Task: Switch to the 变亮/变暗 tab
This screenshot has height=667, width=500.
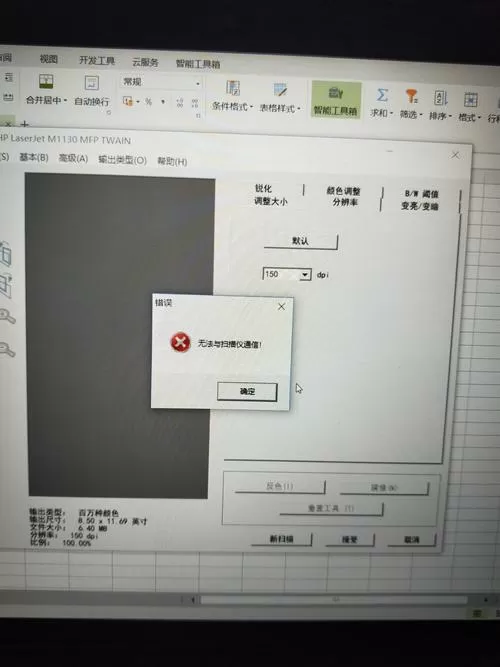Action: coord(419,206)
